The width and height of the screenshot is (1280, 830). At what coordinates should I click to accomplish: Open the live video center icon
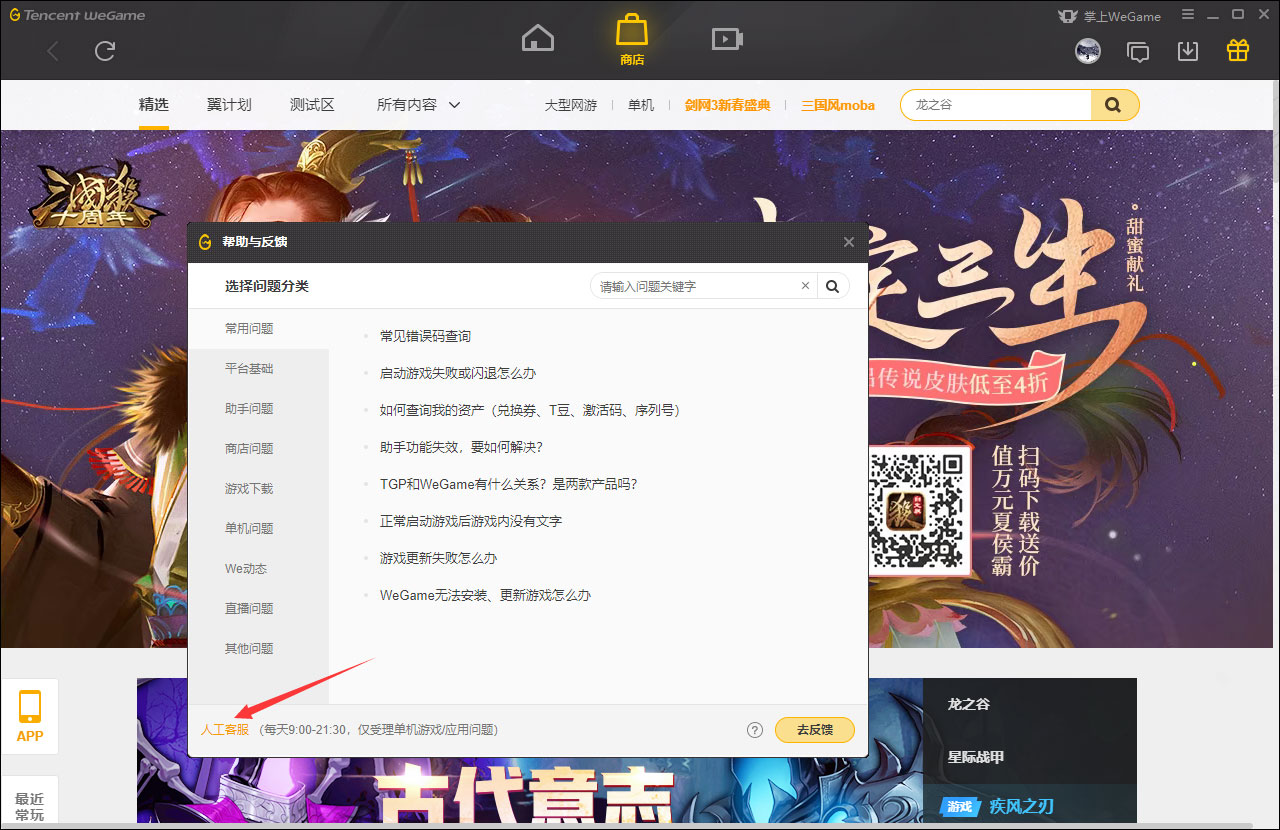pos(726,38)
